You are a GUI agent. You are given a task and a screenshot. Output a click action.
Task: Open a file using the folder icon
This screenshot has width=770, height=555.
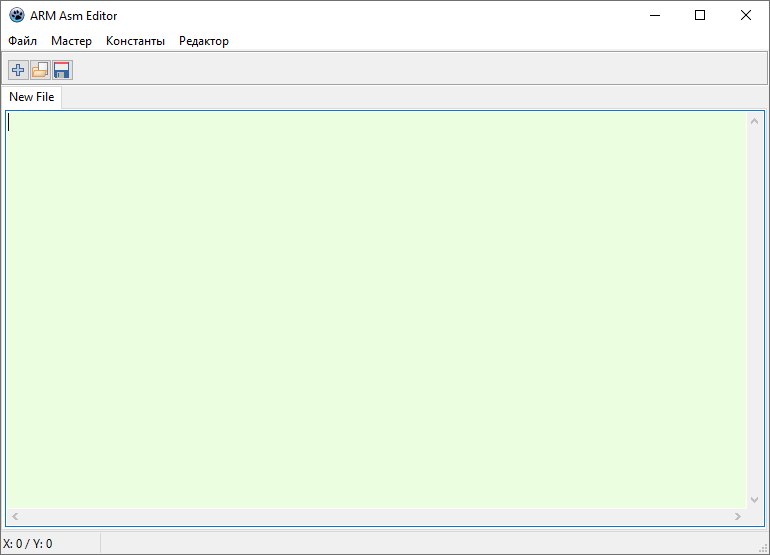point(40,70)
